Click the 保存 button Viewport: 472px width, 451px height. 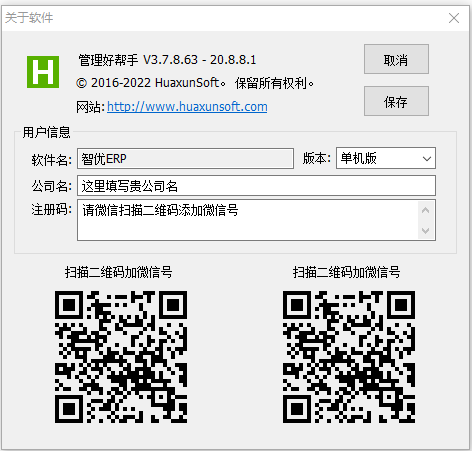coord(396,101)
